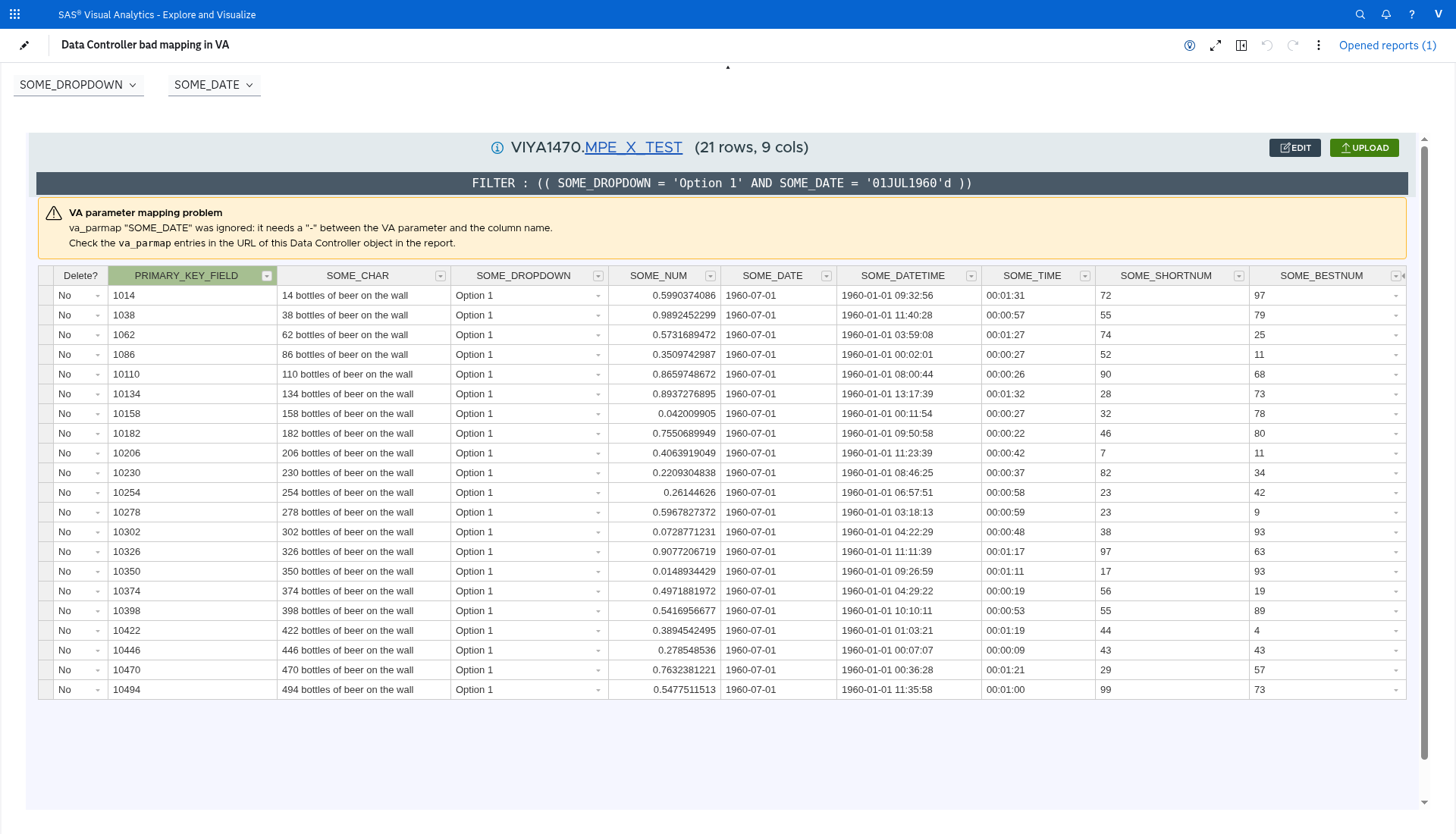The width and height of the screenshot is (1456, 834).
Task: Open the applications grid menu
Action: pyautogui.click(x=14, y=14)
